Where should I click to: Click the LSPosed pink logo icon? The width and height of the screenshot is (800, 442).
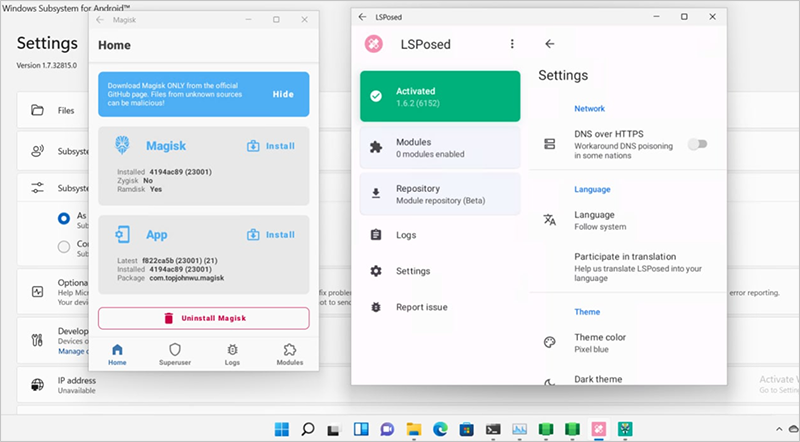click(373, 44)
